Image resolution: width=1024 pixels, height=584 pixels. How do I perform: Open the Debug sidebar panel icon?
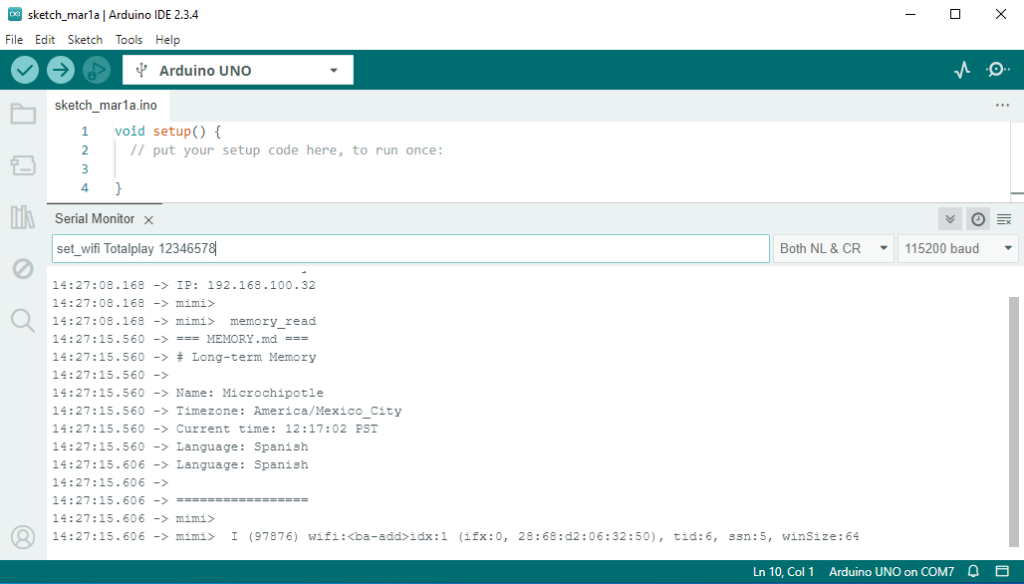tap(22, 268)
